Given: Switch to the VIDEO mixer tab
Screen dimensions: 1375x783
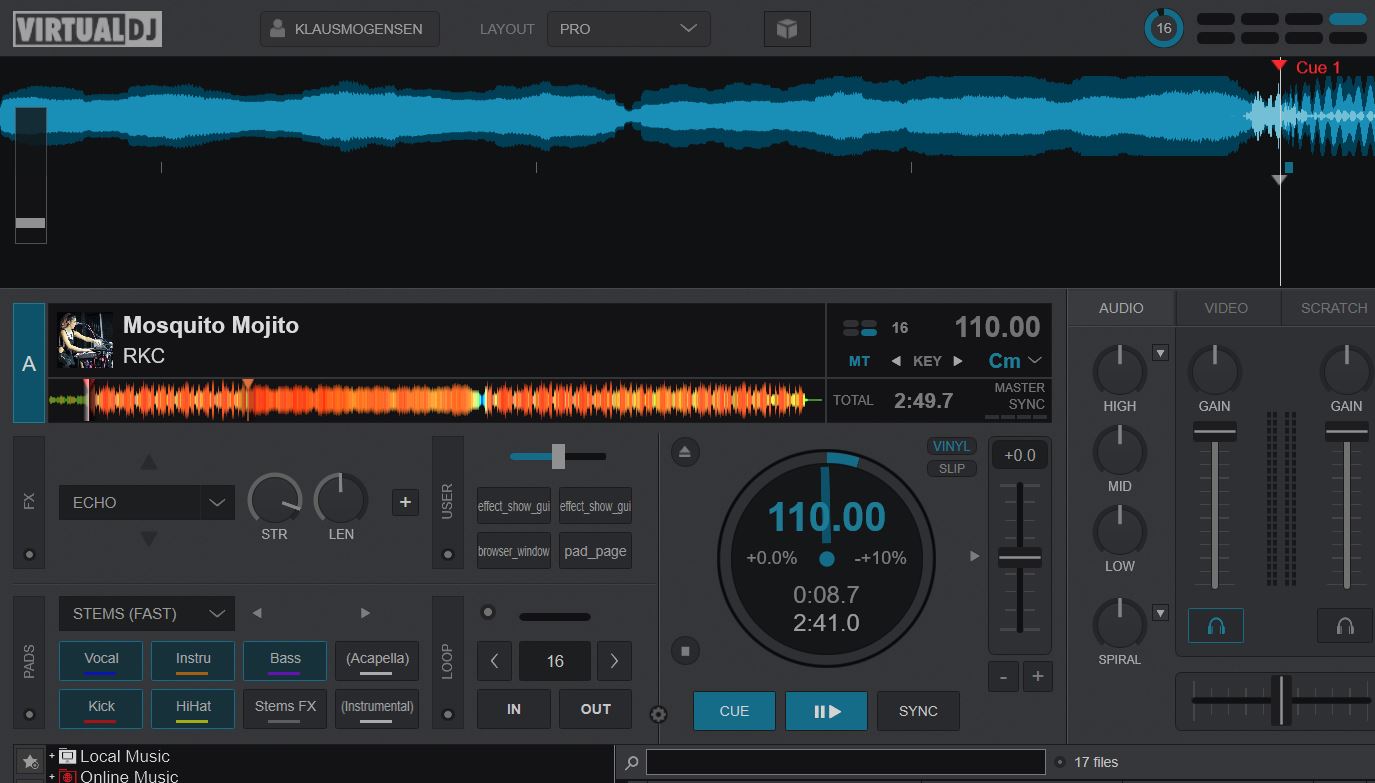Looking at the screenshot, I should (1226, 308).
